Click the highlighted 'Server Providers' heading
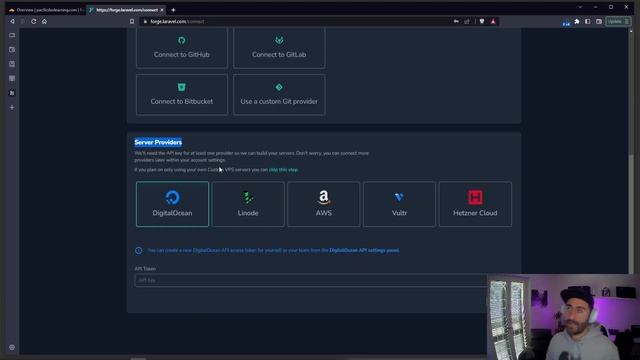The image size is (640, 360). pyautogui.click(x=158, y=142)
